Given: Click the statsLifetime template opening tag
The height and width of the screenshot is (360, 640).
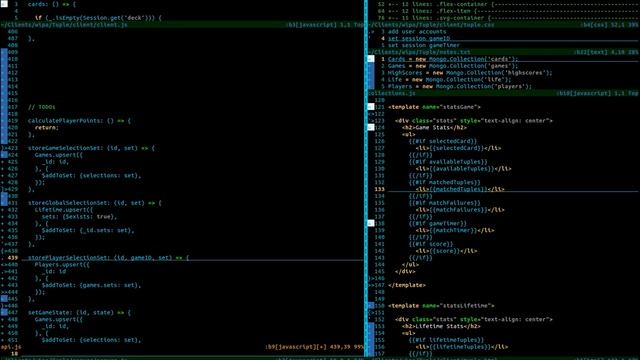Looking at the screenshot, I should click(x=441, y=306).
